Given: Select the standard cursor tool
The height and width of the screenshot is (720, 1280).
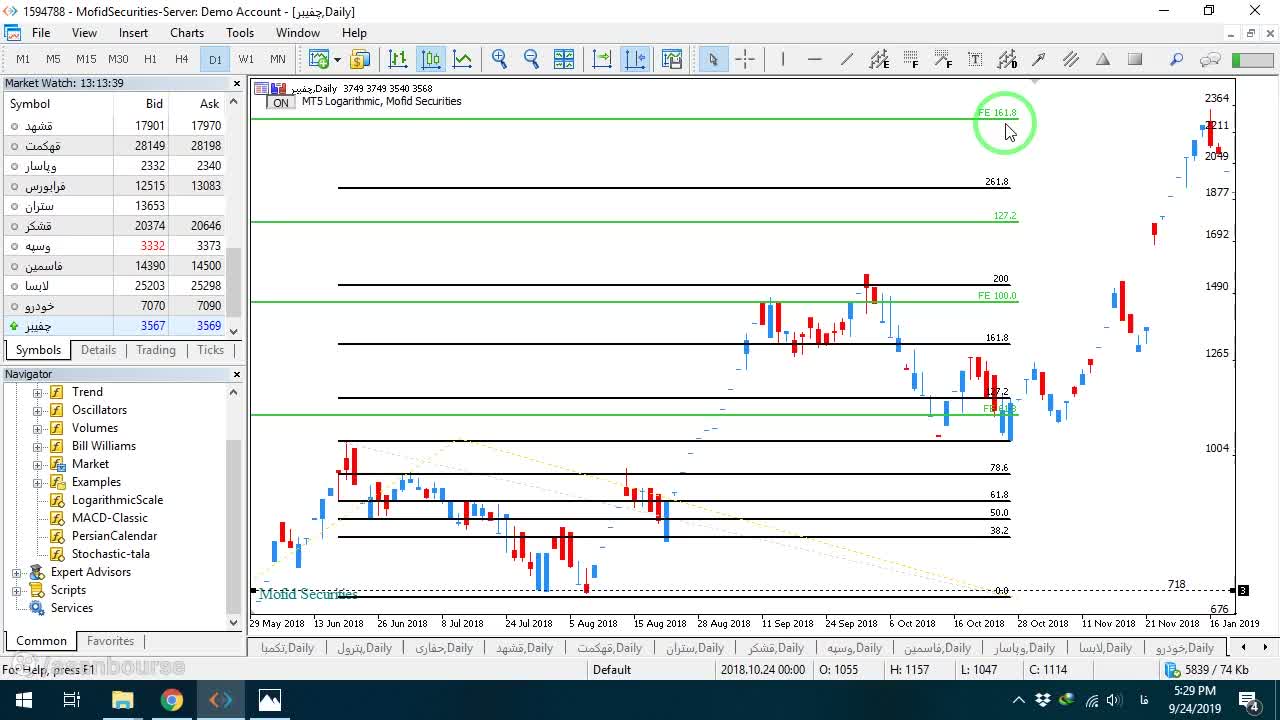Looking at the screenshot, I should click(713, 59).
